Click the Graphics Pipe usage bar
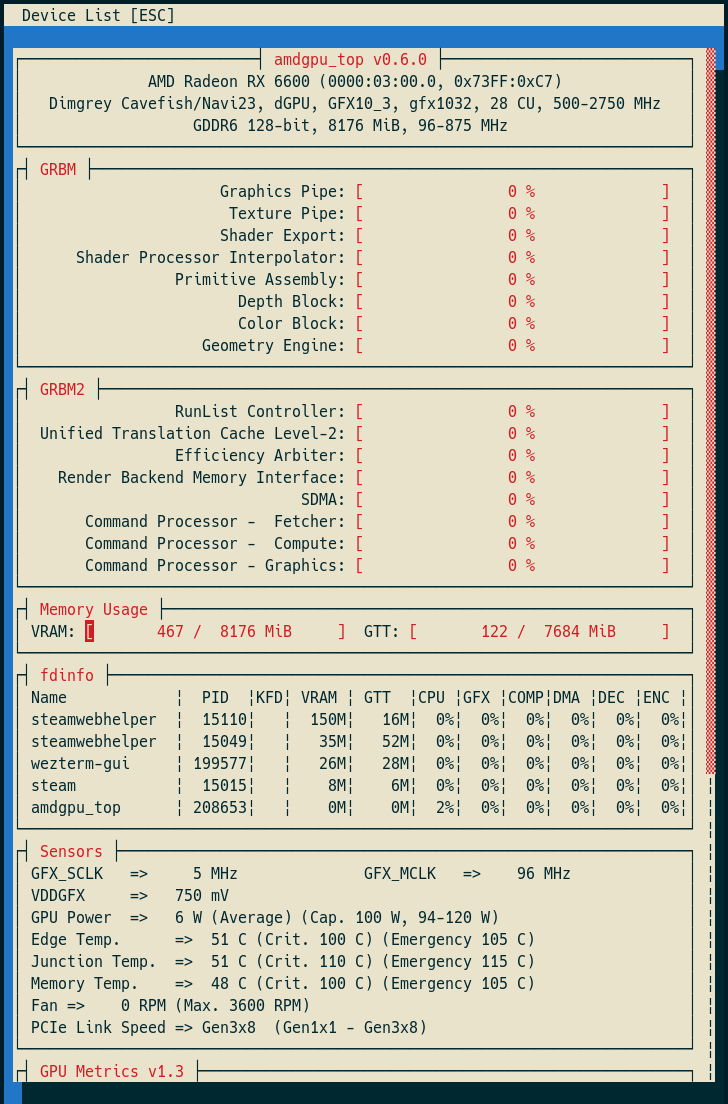The width and height of the screenshot is (728, 1104). [512, 192]
